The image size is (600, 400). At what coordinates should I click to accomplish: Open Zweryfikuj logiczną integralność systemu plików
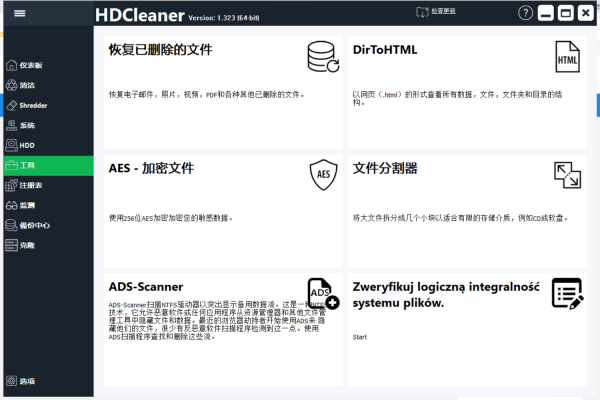click(446, 295)
